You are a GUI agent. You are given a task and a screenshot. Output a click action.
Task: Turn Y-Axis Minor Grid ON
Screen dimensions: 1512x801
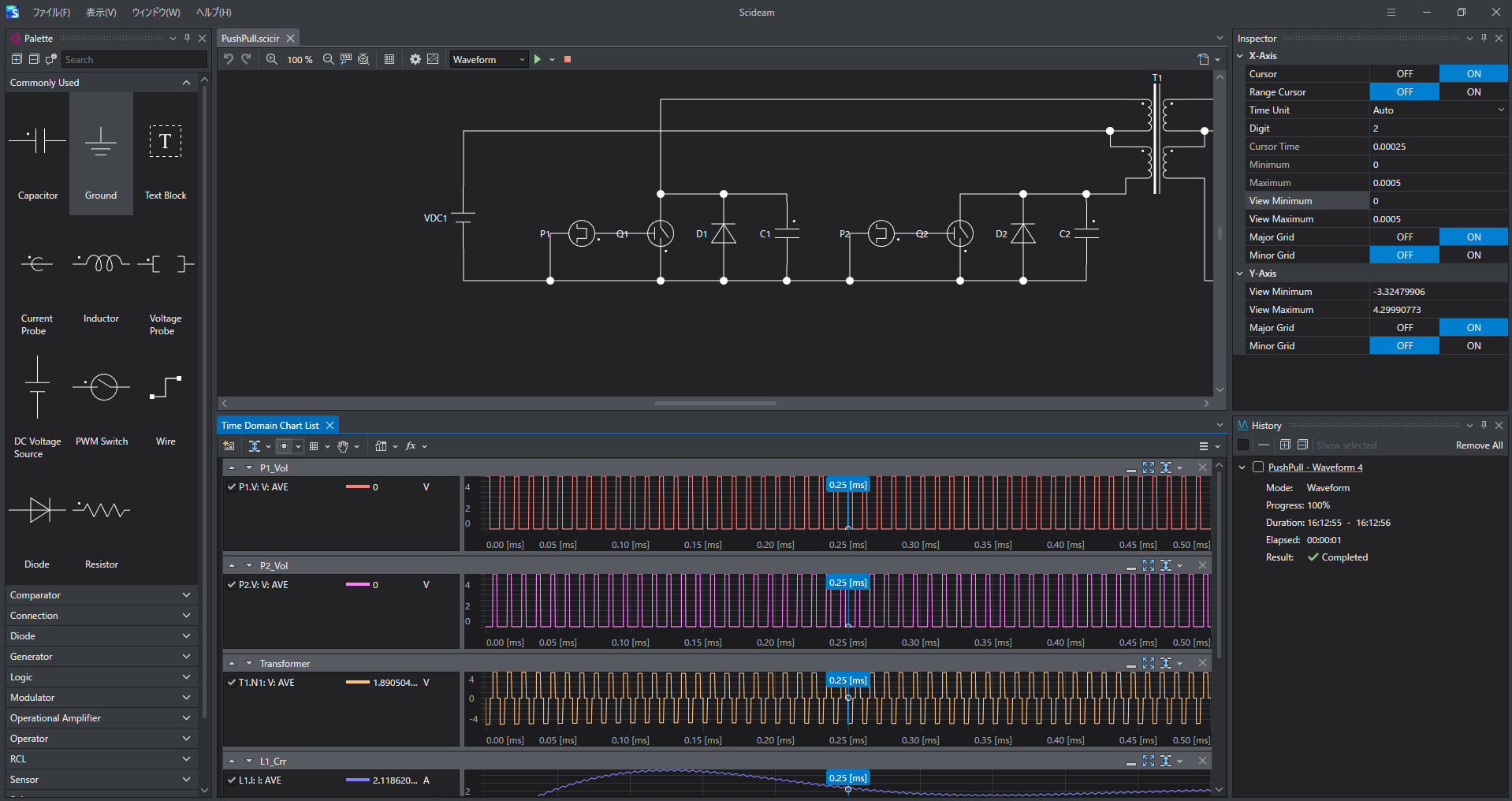click(1473, 345)
